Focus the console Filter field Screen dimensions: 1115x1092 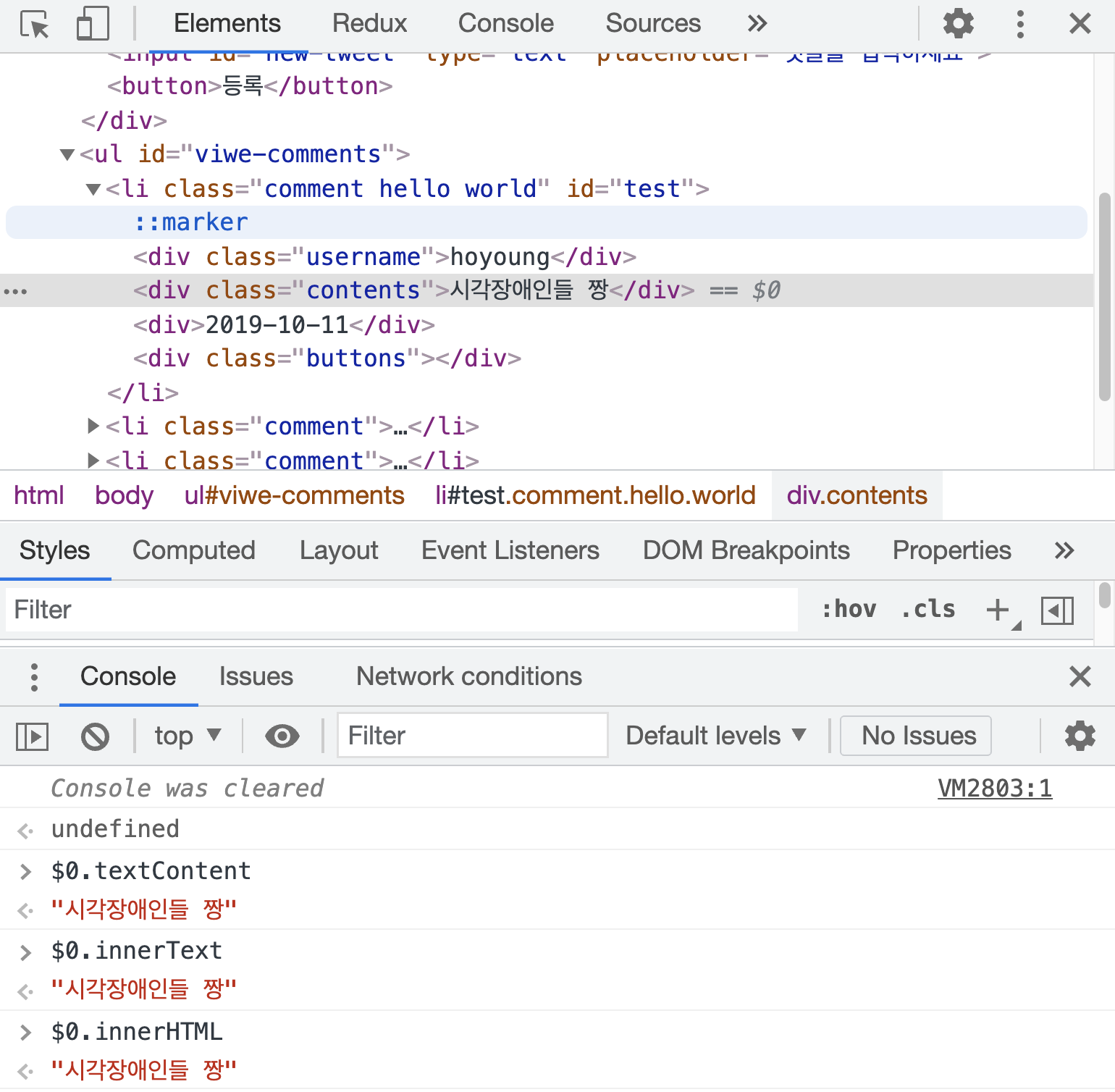[472, 736]
